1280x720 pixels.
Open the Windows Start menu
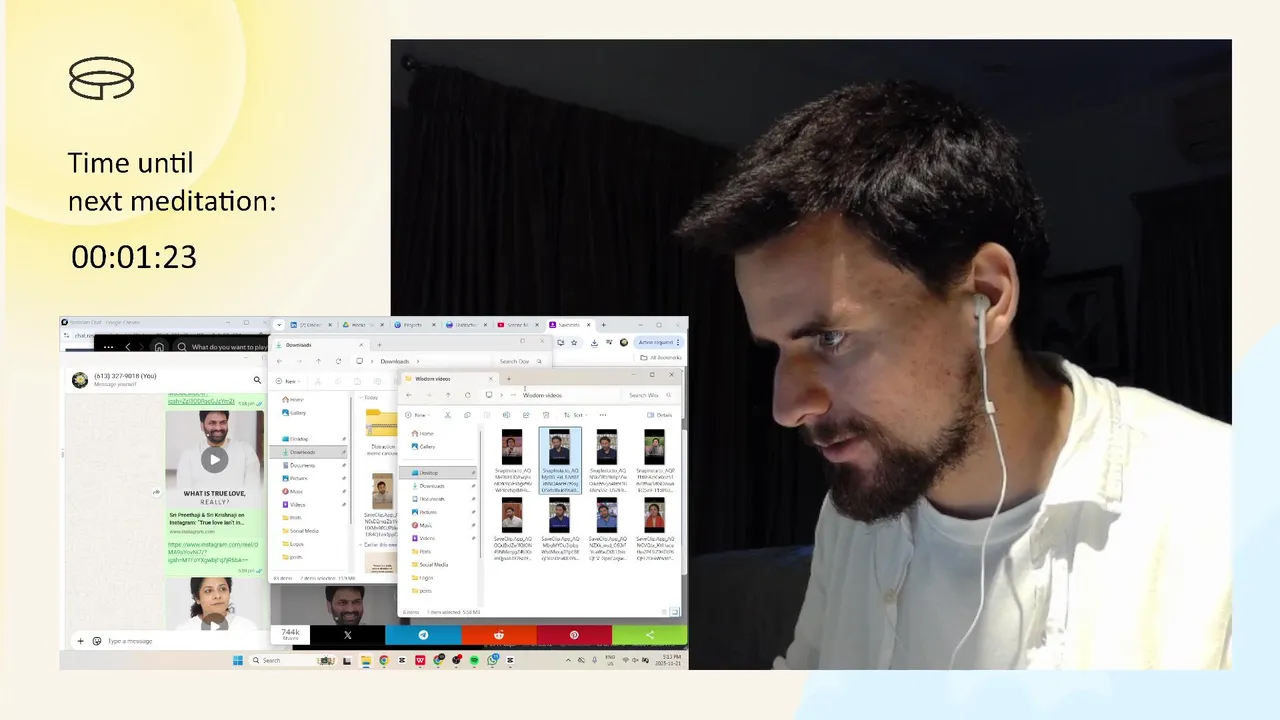238,660
